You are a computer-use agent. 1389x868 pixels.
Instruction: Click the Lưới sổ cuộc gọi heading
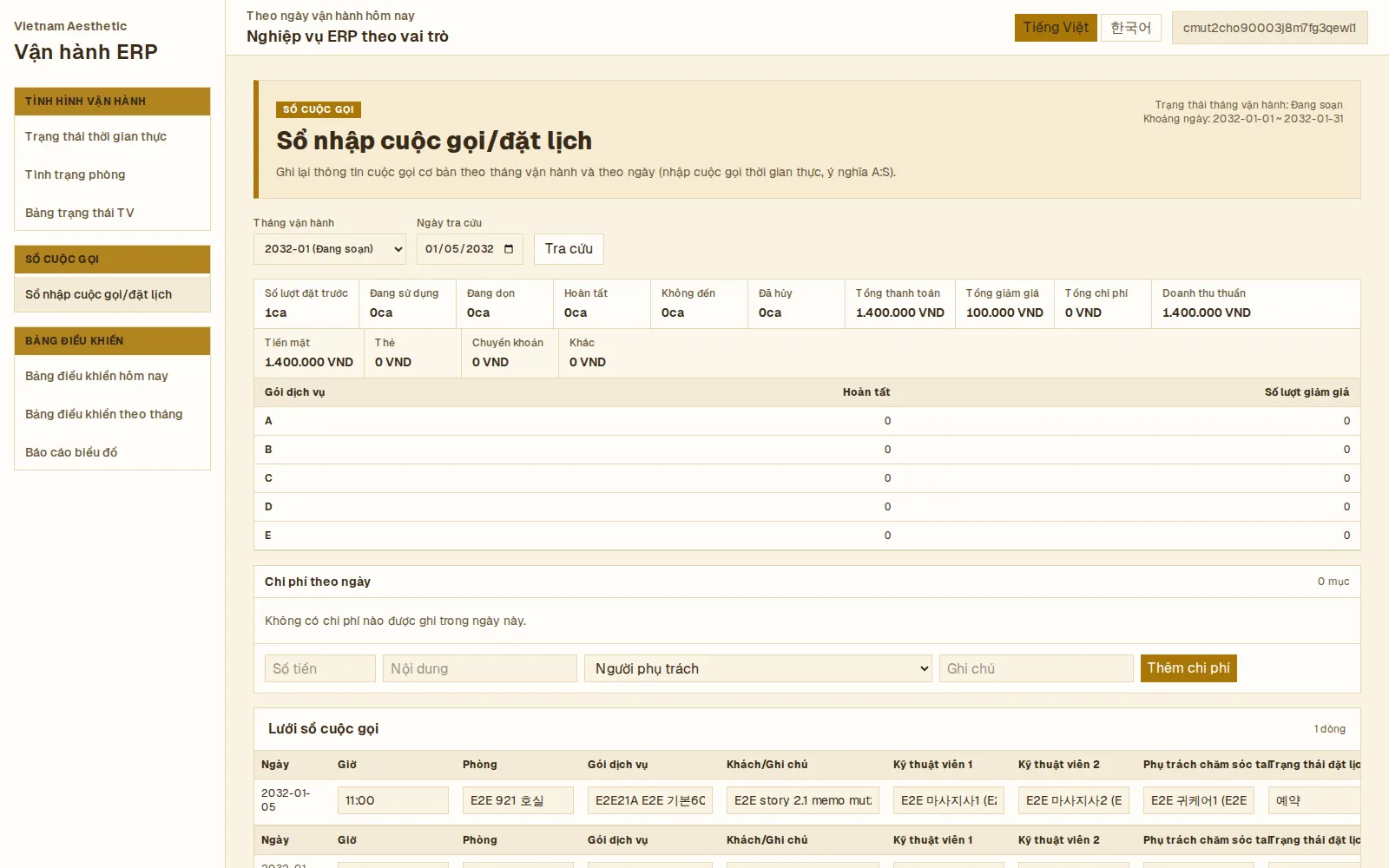(x=324, y=729)
